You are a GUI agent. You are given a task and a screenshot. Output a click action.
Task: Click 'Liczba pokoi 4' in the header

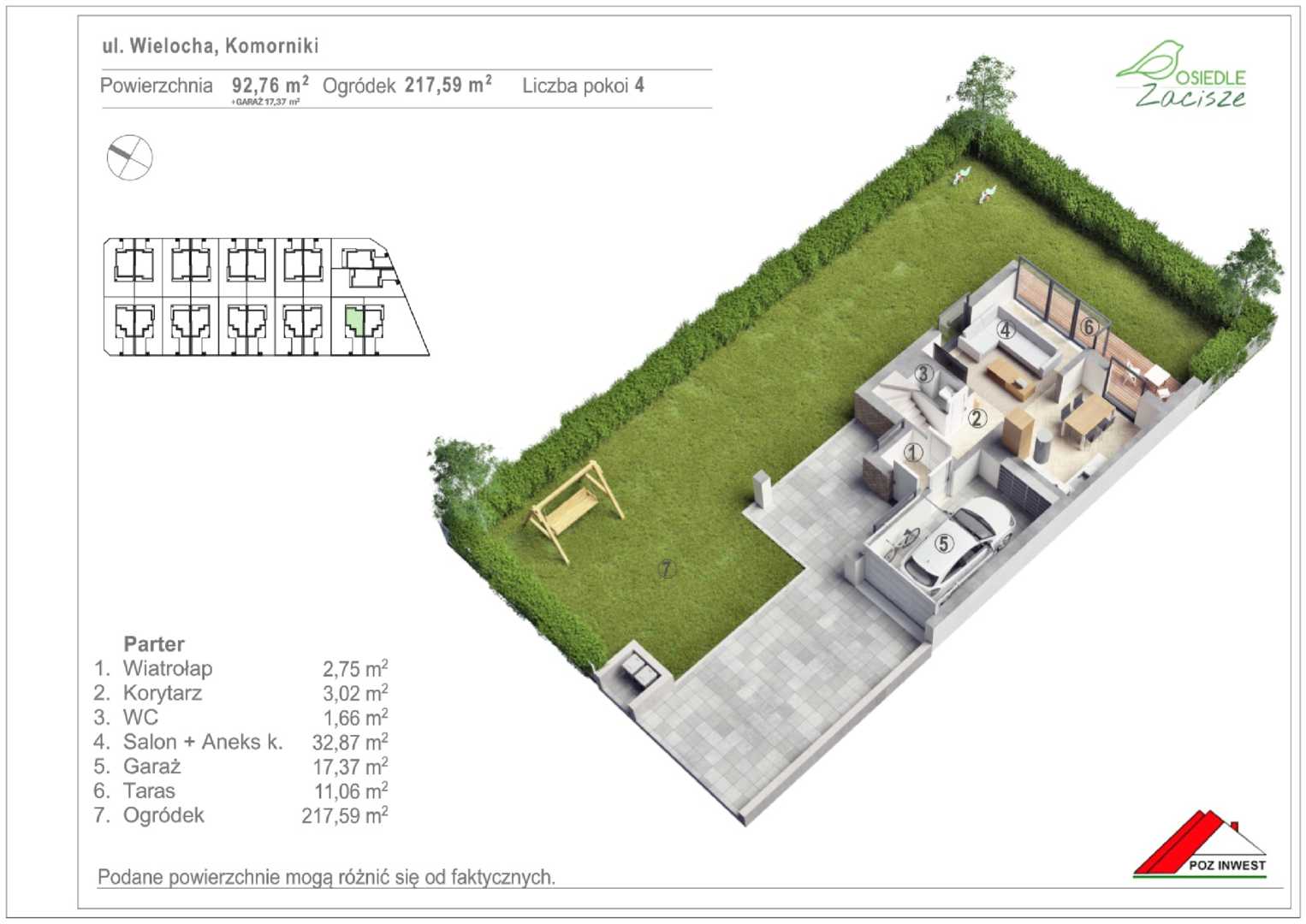click(584, 86)
